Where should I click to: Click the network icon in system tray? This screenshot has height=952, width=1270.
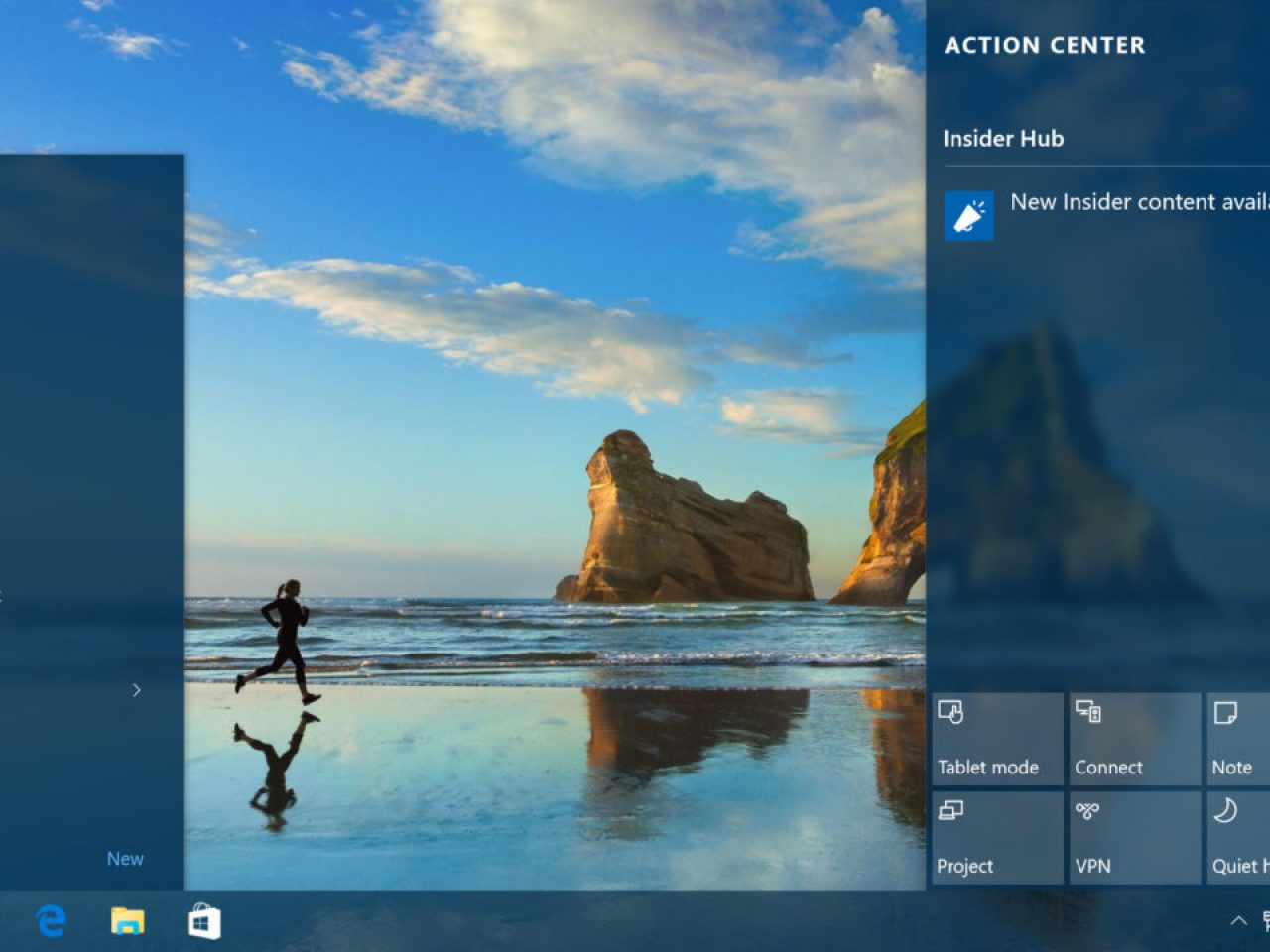[x=1265, y=921]
